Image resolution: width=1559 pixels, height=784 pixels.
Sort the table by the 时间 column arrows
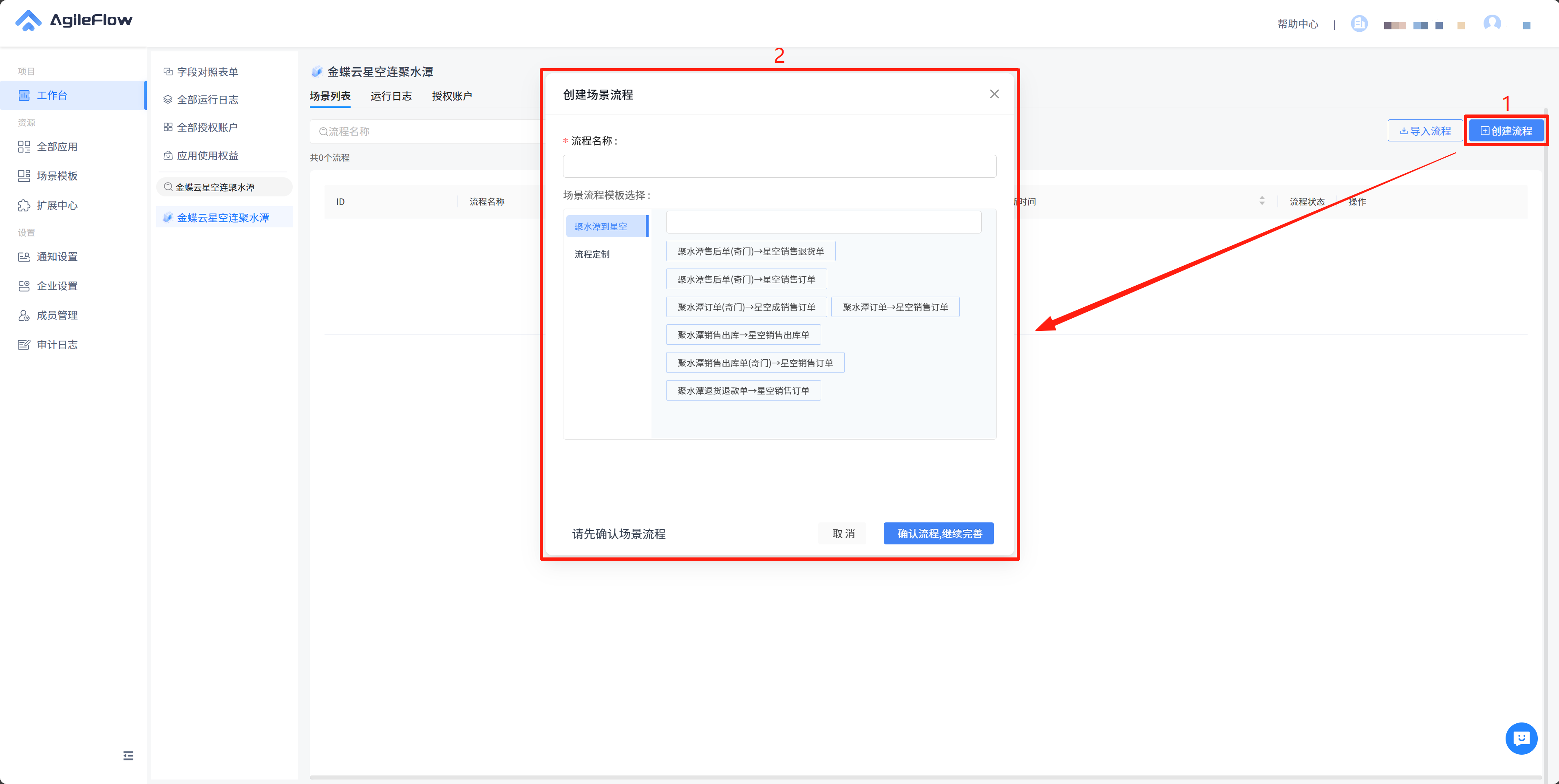[1262, 201]
